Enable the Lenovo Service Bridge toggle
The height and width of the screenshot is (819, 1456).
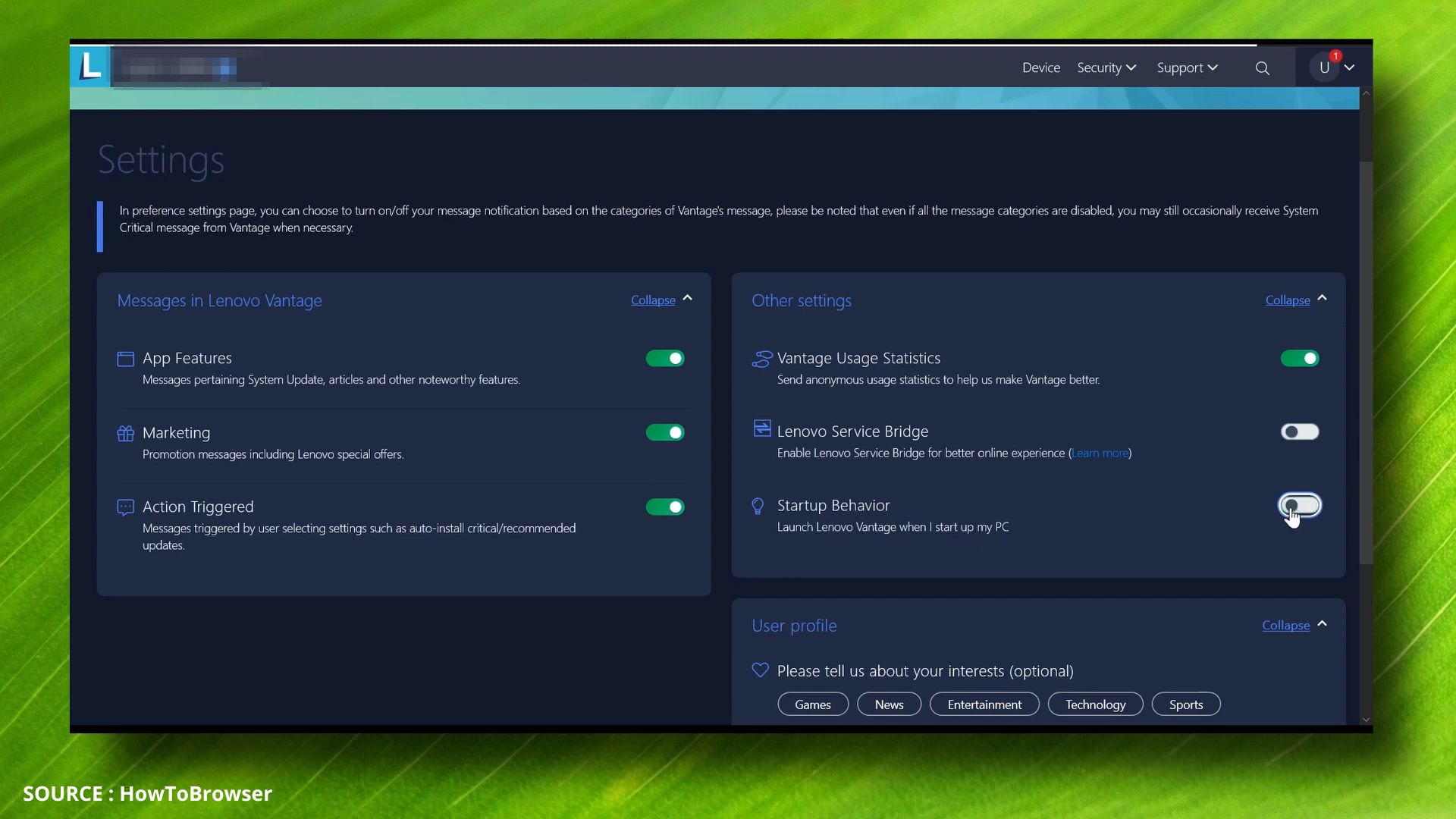(x=1300, y=432)
